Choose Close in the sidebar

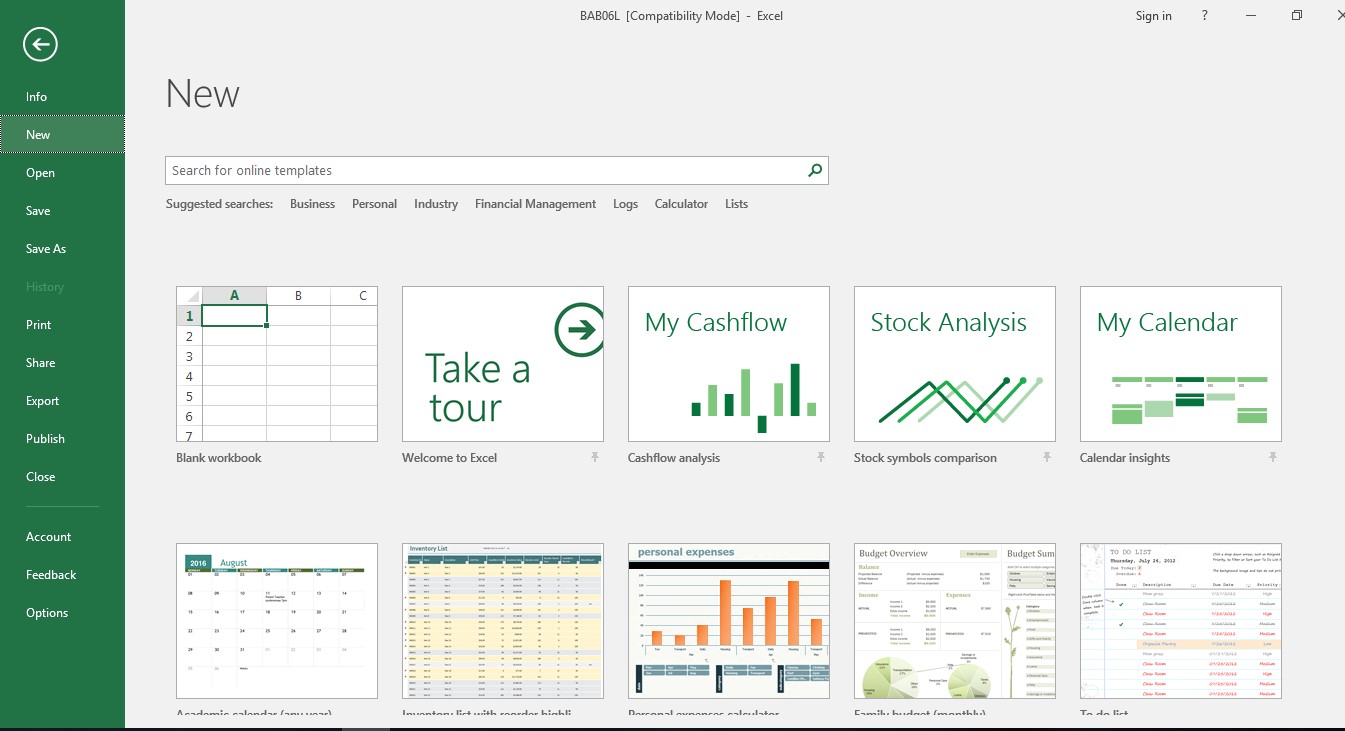point(62,477)
